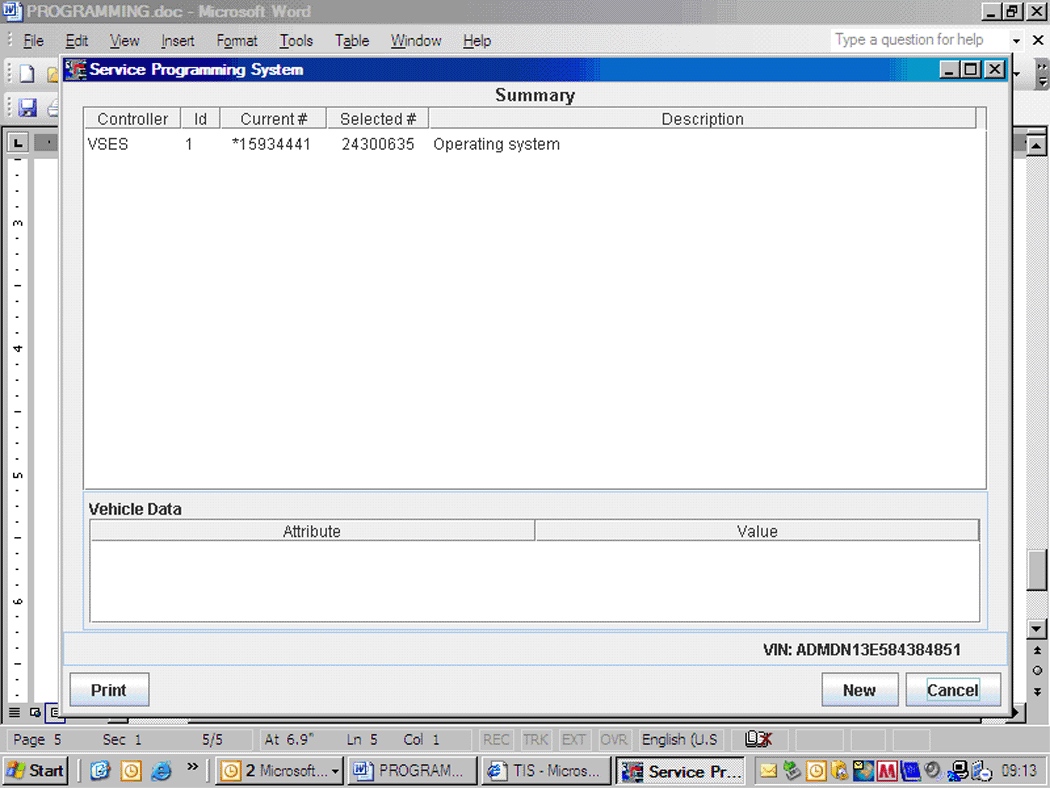
Task: Toggle TRK track changes indicator
Action: pos(535,740)
